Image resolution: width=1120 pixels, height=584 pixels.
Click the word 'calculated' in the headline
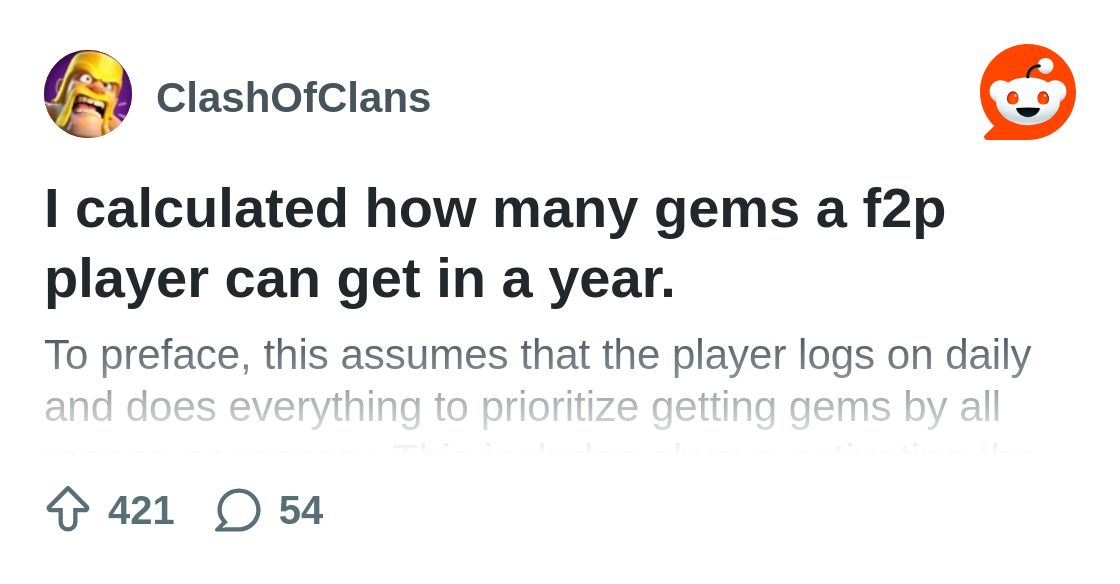tap(211, 209)
